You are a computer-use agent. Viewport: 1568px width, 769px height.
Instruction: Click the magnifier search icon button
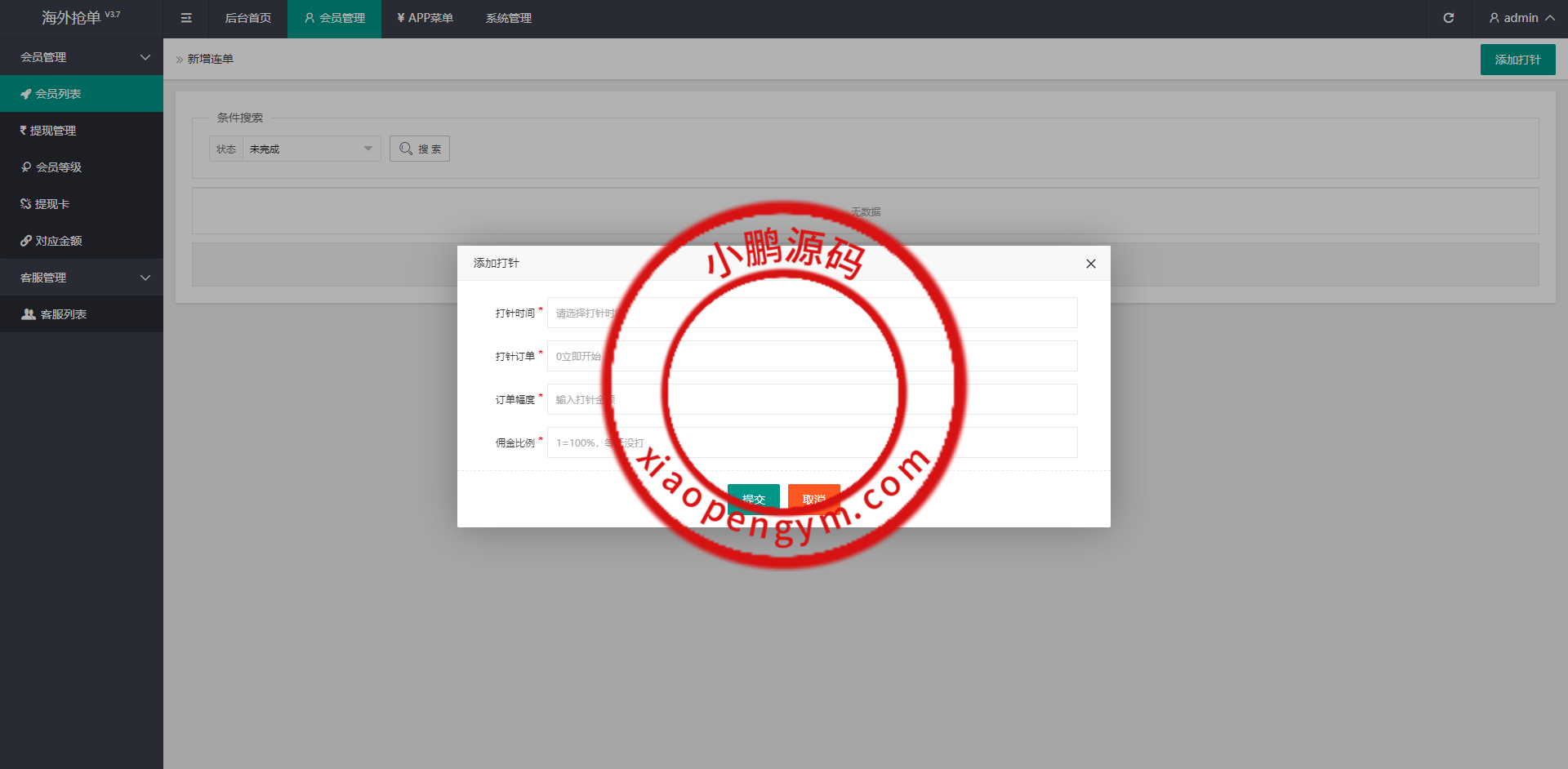coord(420,149)
